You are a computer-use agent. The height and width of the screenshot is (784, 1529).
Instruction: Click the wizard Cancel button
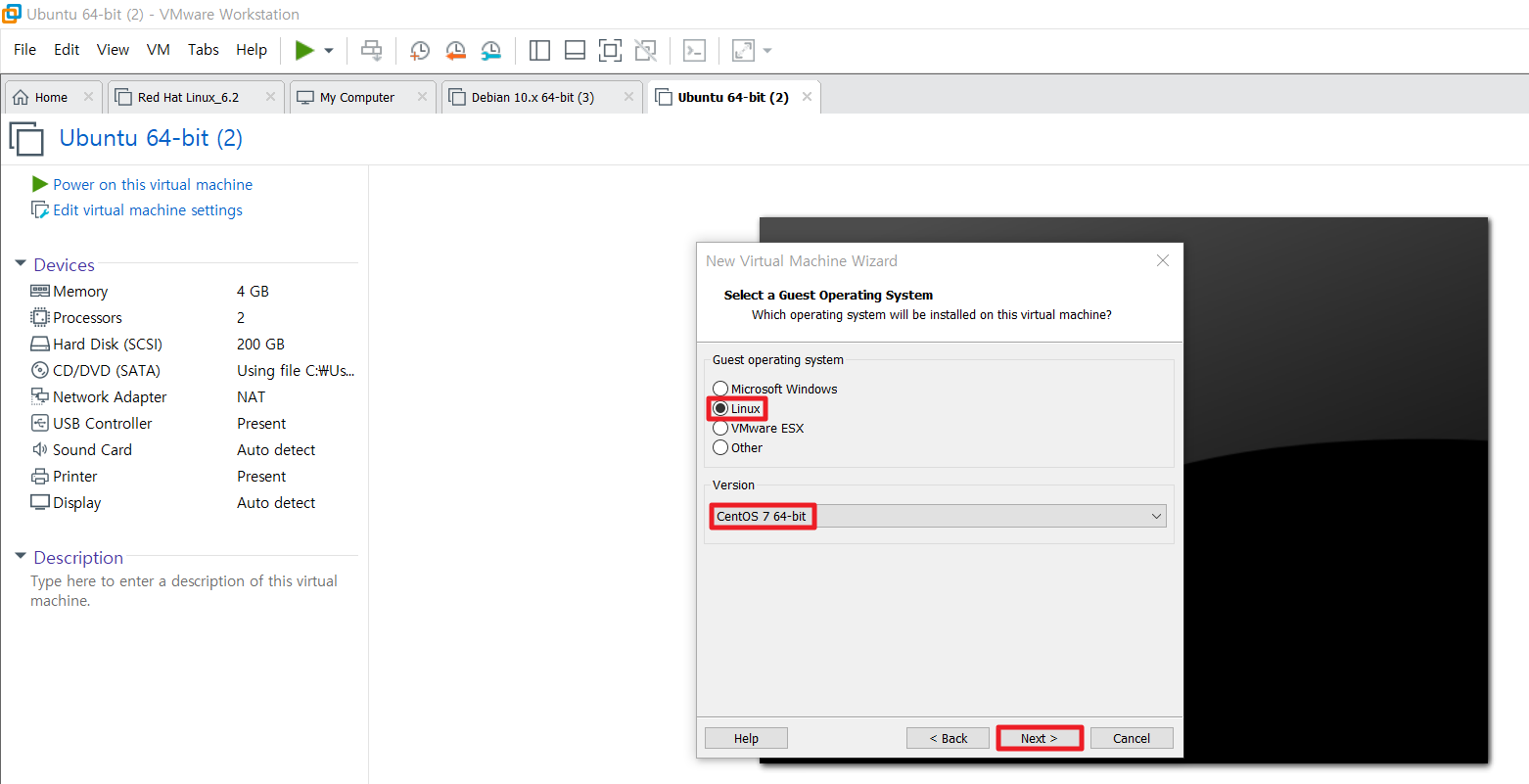1132,738
